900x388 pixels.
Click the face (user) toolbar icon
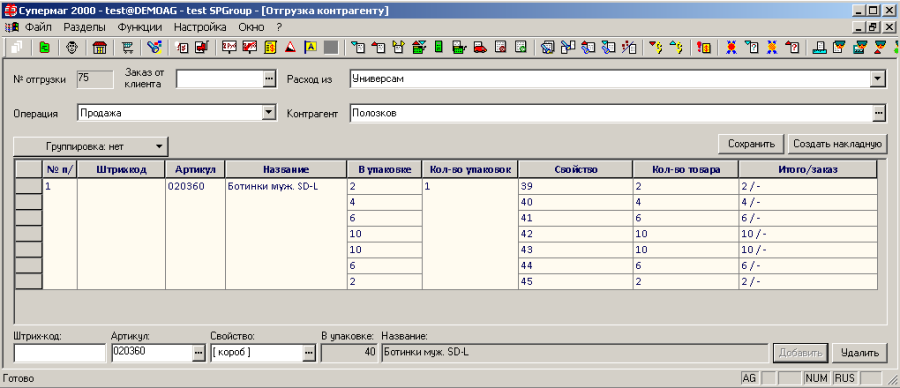point(72,48)
